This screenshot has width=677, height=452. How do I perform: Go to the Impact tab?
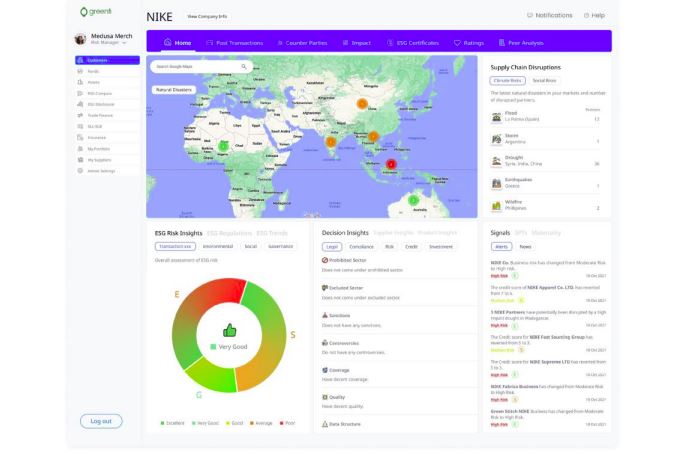(357, 43)
